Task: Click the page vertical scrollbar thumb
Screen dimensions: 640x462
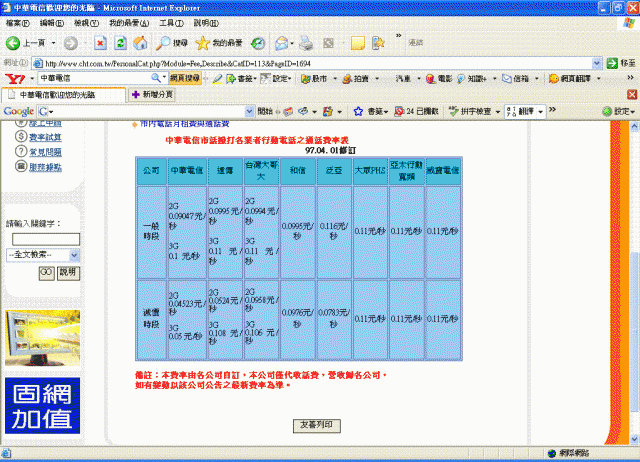Action: coord(634,331)
